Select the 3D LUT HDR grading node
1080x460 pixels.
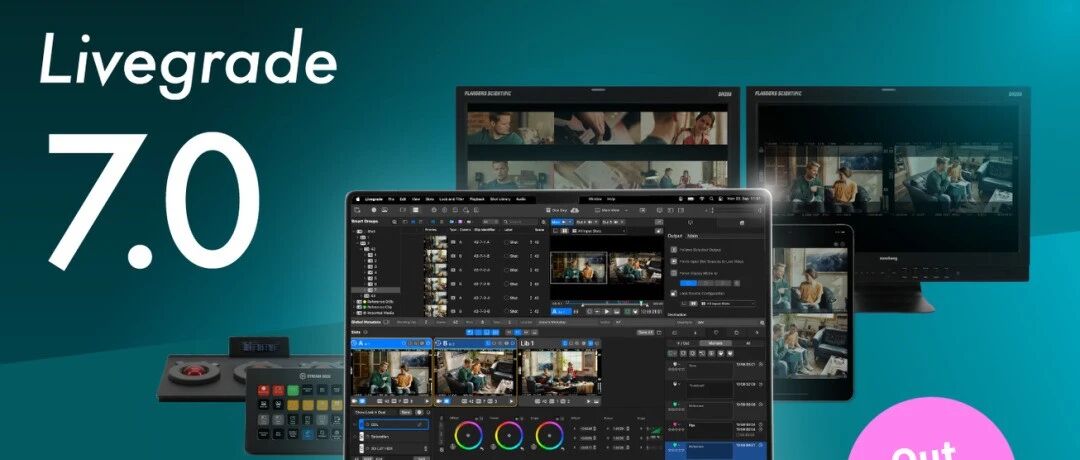[393, 448]
